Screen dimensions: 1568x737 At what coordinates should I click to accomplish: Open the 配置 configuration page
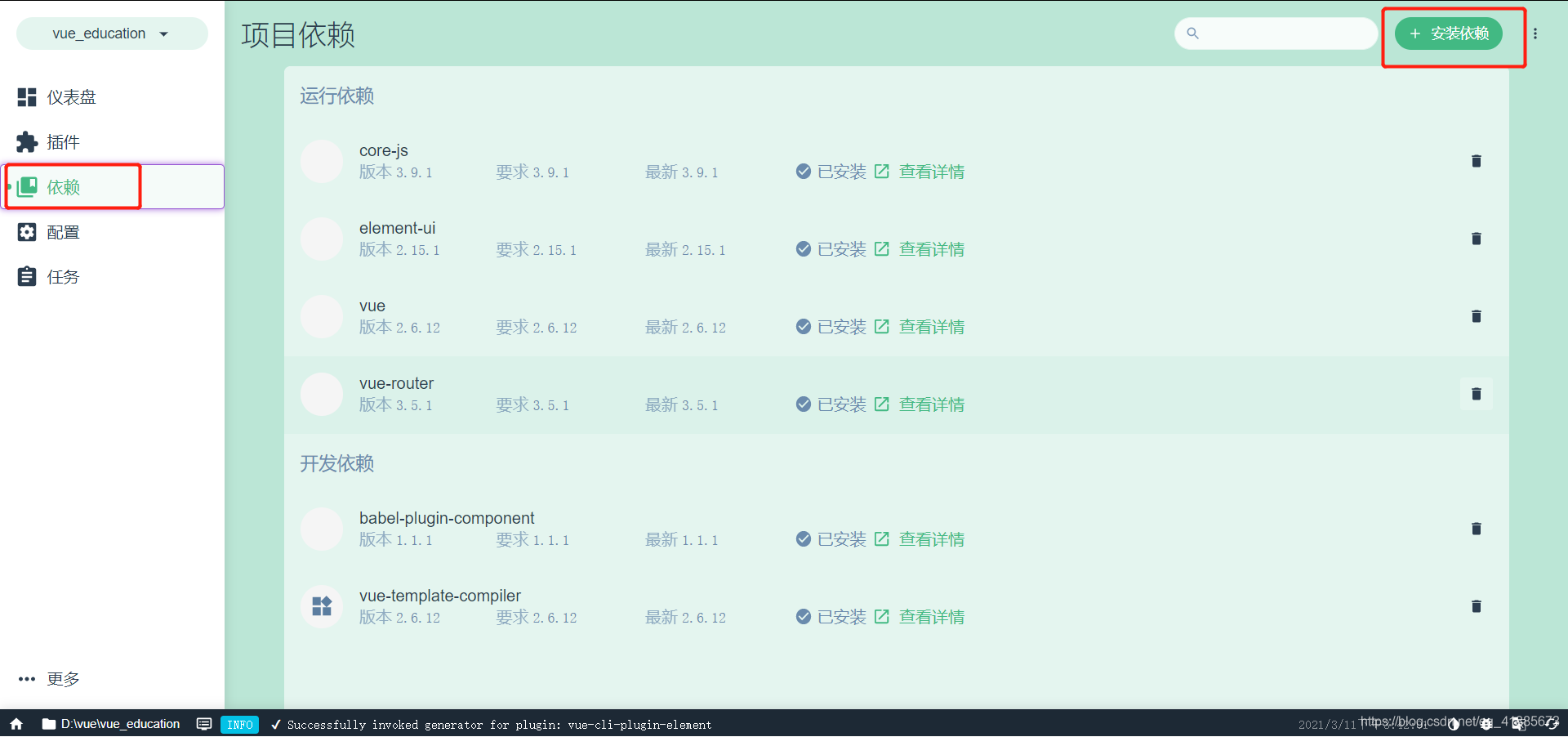tap(112, 232)
